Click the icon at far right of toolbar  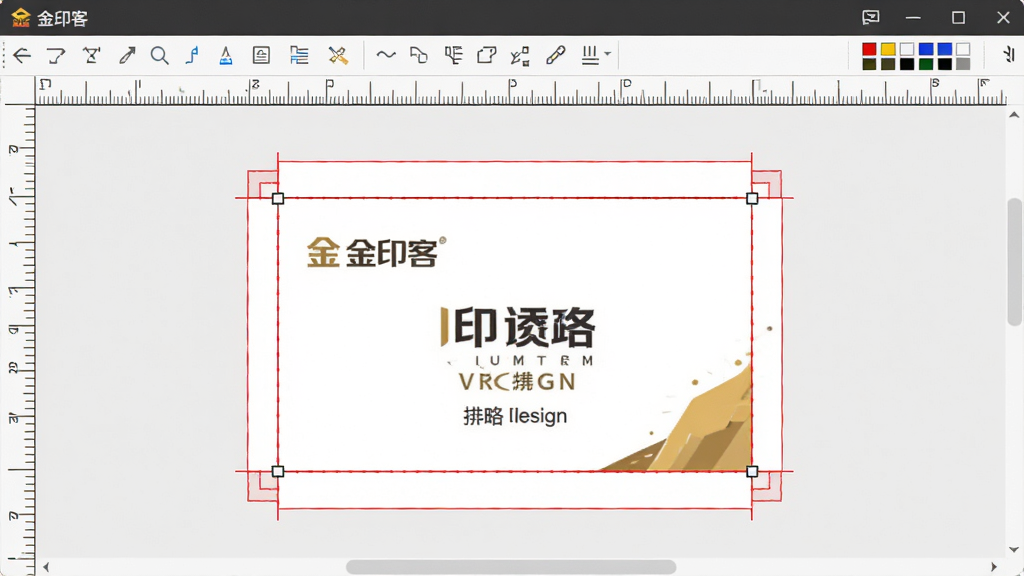[1009, 54]
